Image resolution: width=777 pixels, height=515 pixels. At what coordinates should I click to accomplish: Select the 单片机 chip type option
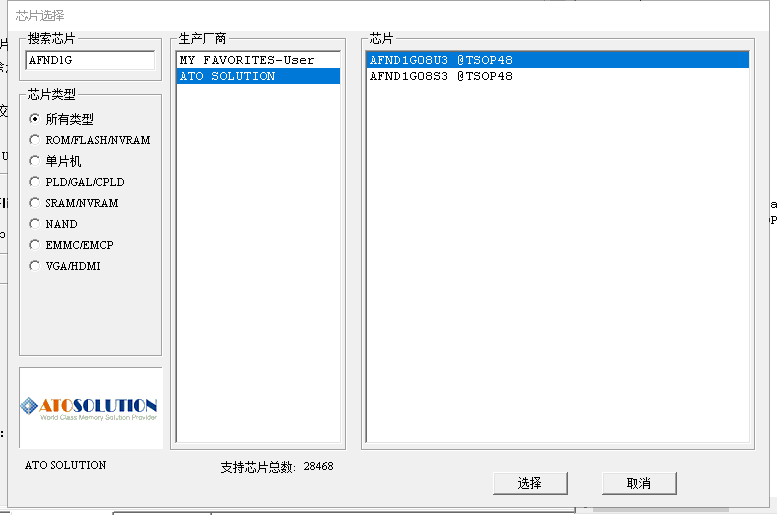click(35, 161)
